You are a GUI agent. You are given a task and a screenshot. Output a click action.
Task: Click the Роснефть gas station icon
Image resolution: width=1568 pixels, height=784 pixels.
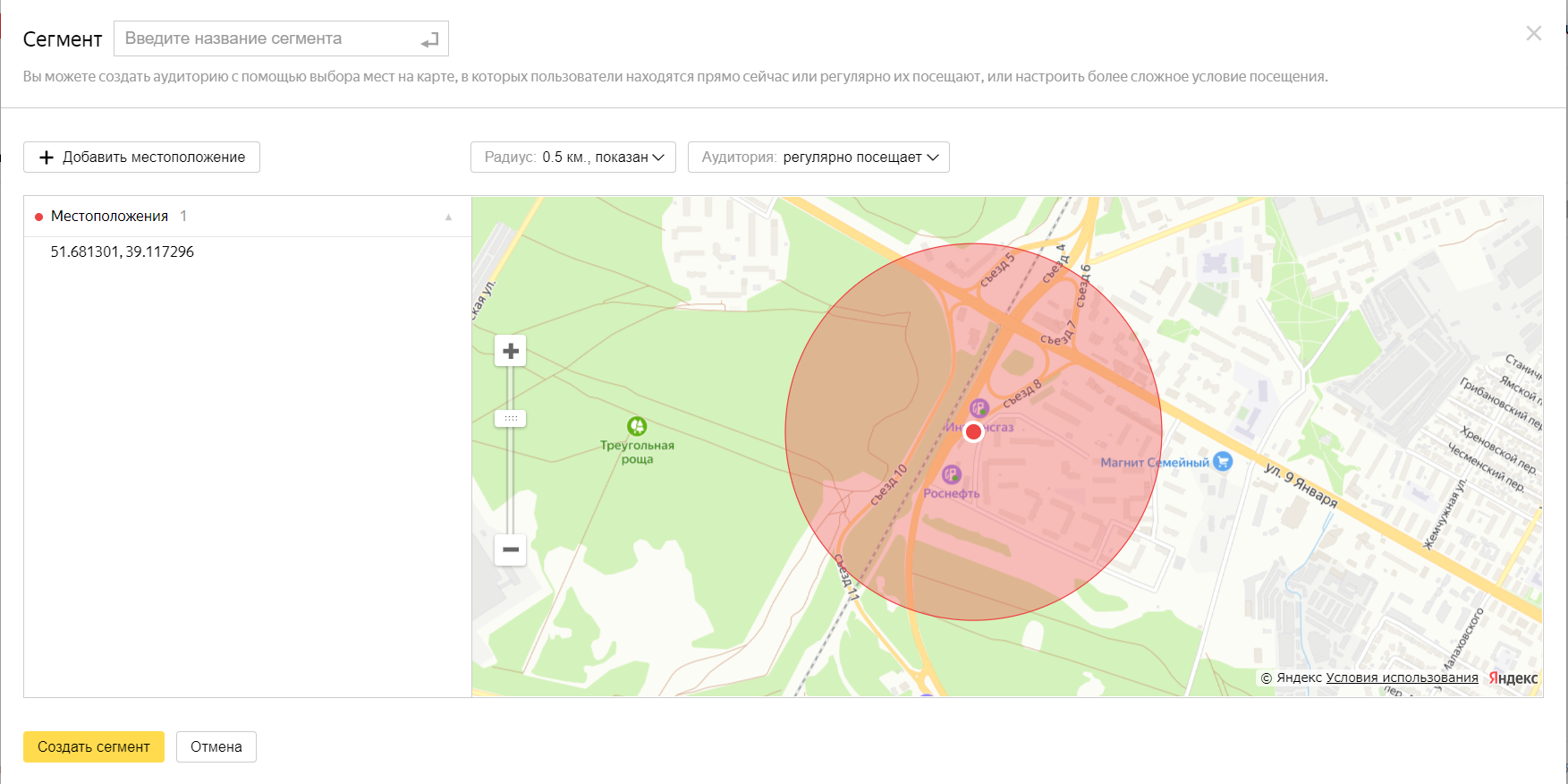tap(952, 474)
